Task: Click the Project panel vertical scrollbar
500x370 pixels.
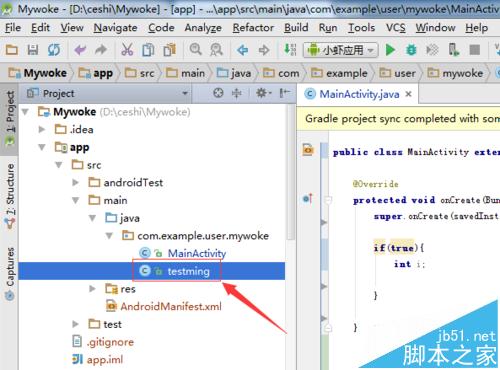Action: (x=291, y=172)
